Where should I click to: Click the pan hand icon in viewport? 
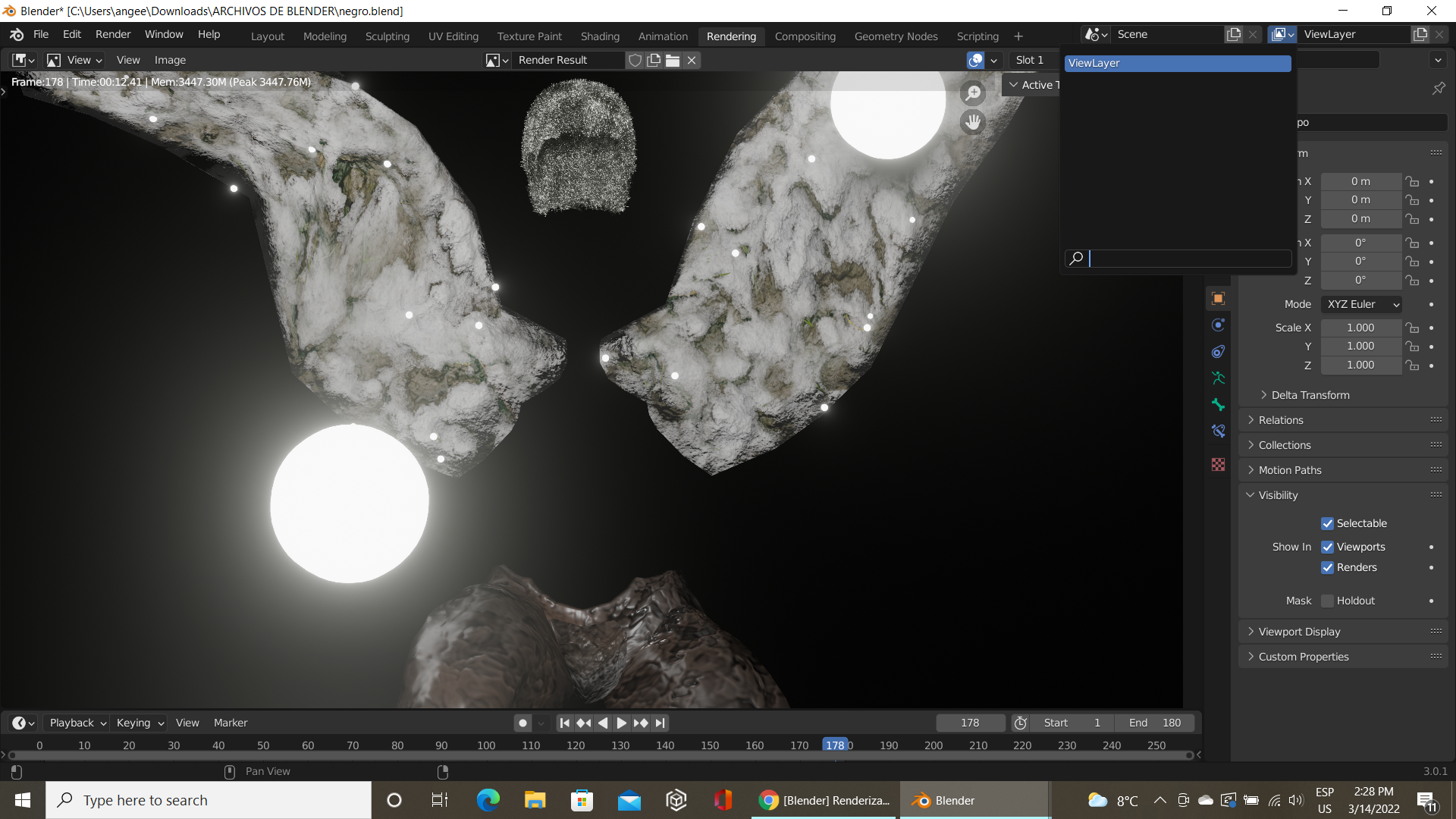pyautogui.click(x=973, y=121)
